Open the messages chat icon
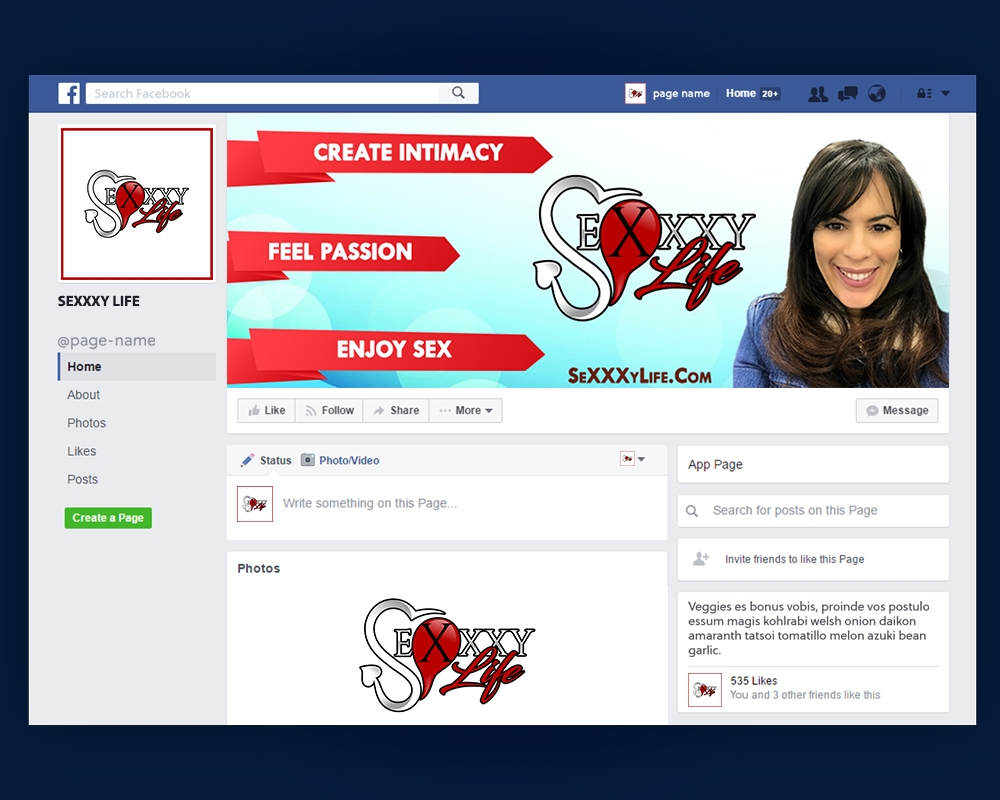Viewport: 1000px width, 800px height. pos(847,94)
